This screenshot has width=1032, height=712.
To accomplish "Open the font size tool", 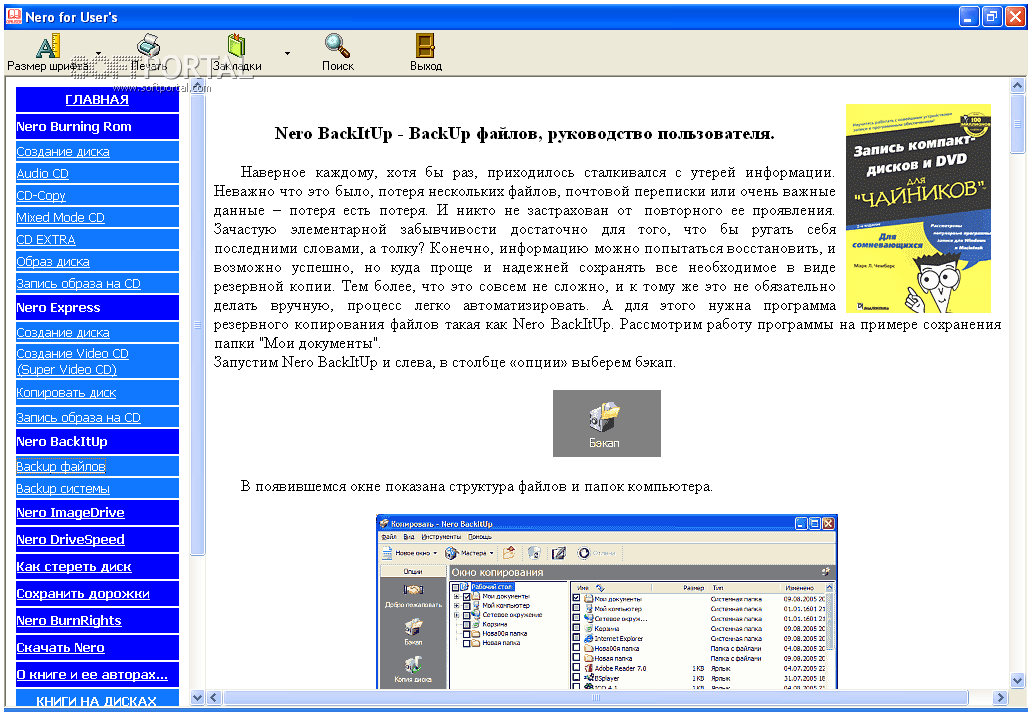I will coord(47,53).
